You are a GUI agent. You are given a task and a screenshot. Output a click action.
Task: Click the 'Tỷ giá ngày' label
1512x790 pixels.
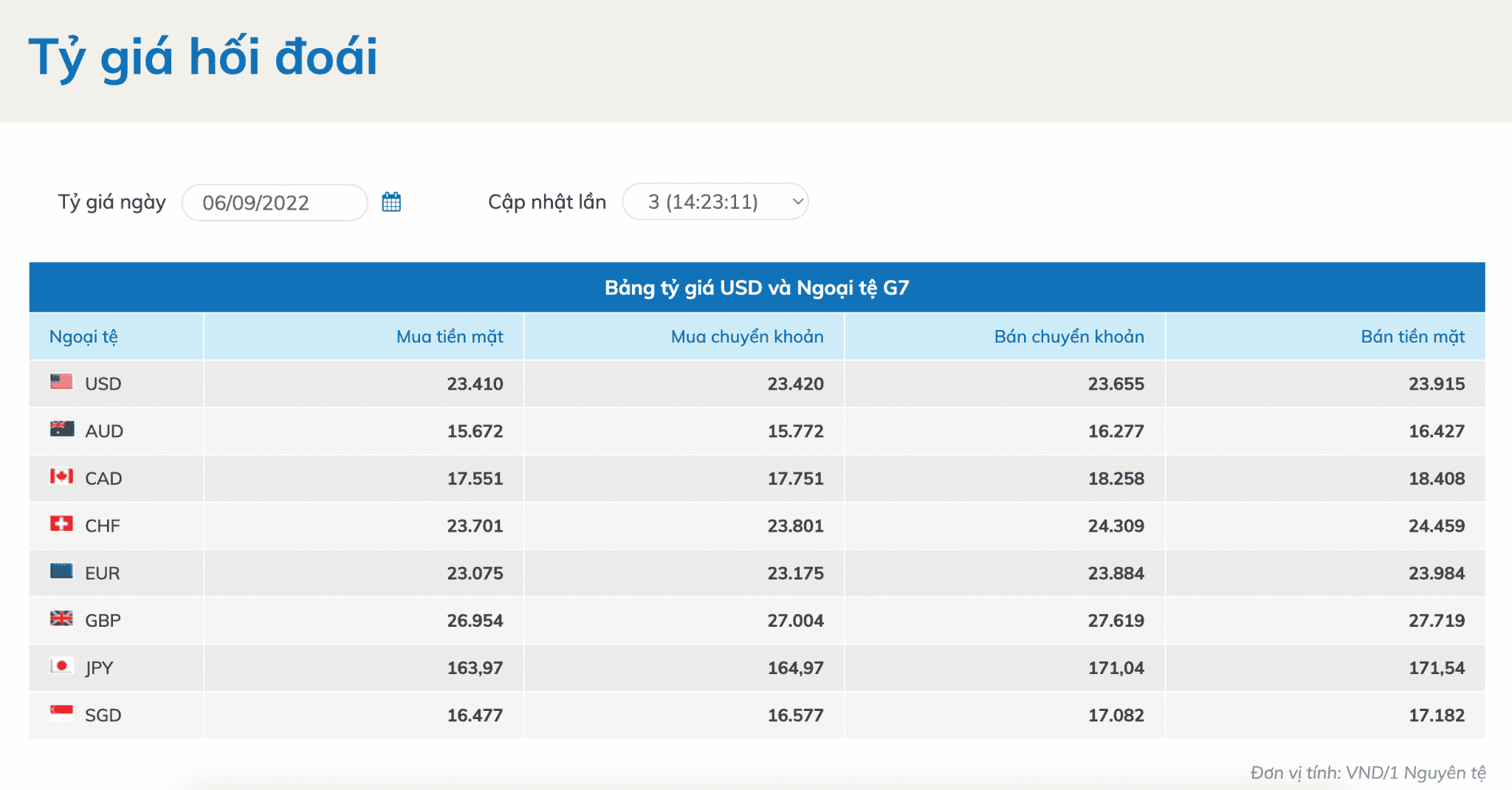click(x=112, y=202)
